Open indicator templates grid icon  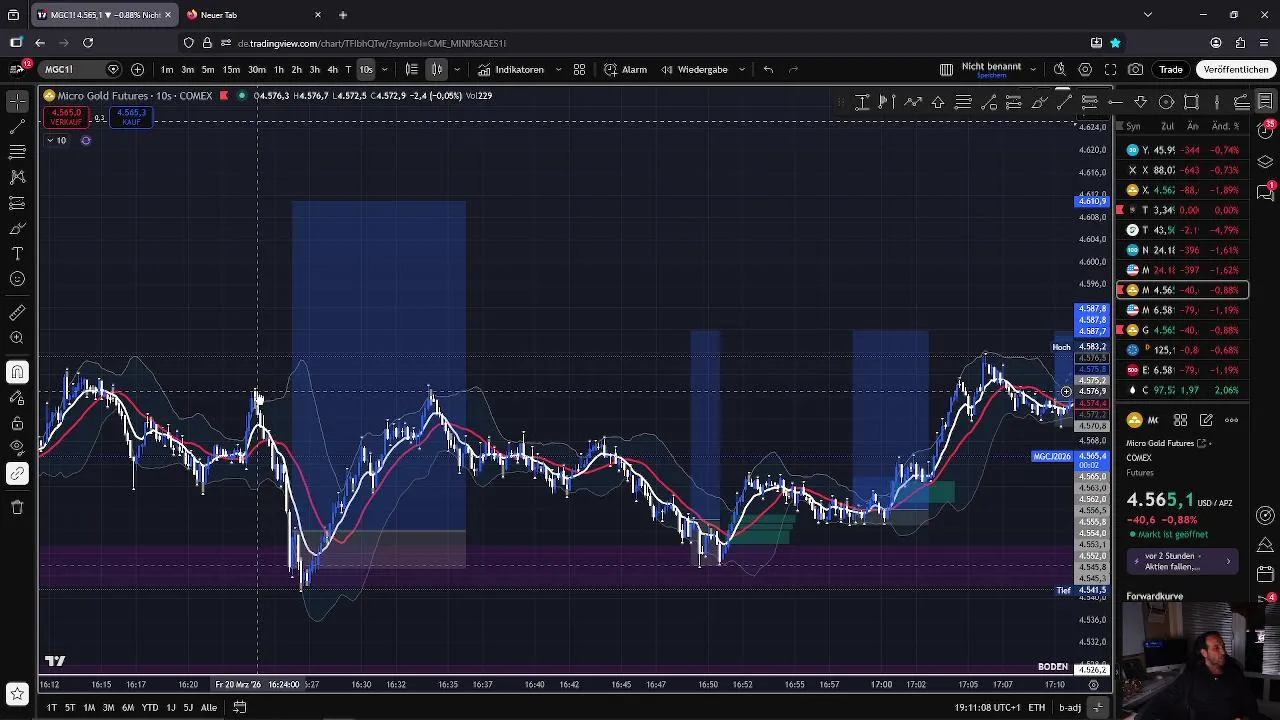579,69
